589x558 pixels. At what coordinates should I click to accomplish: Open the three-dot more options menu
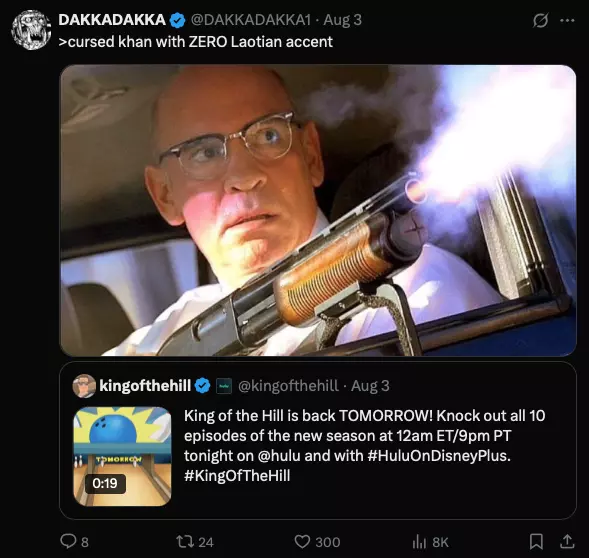coord(567,20)
